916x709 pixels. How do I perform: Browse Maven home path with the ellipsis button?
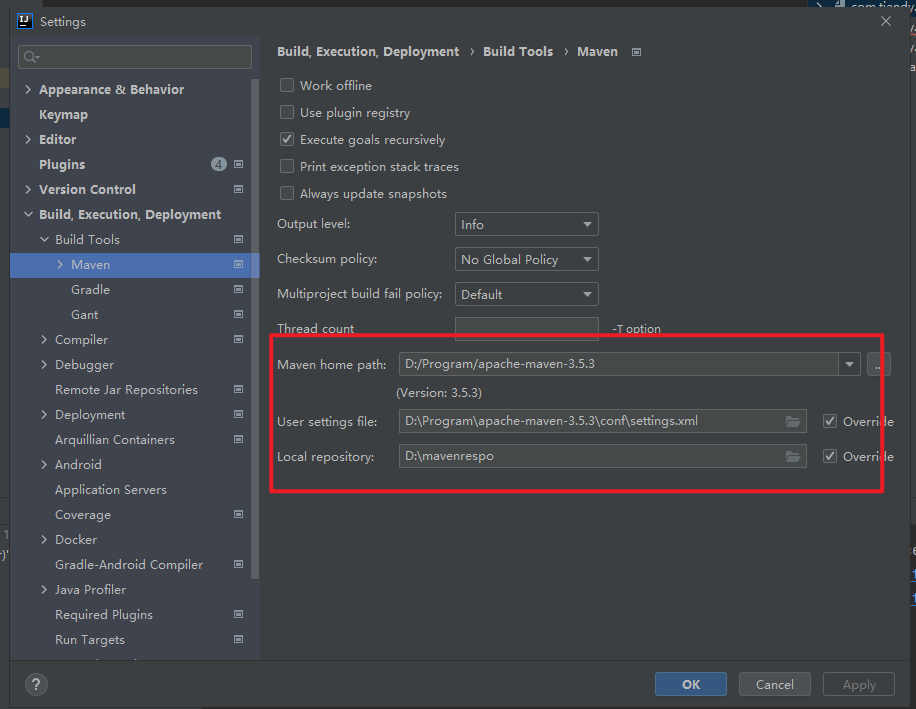tap(879, 364)
